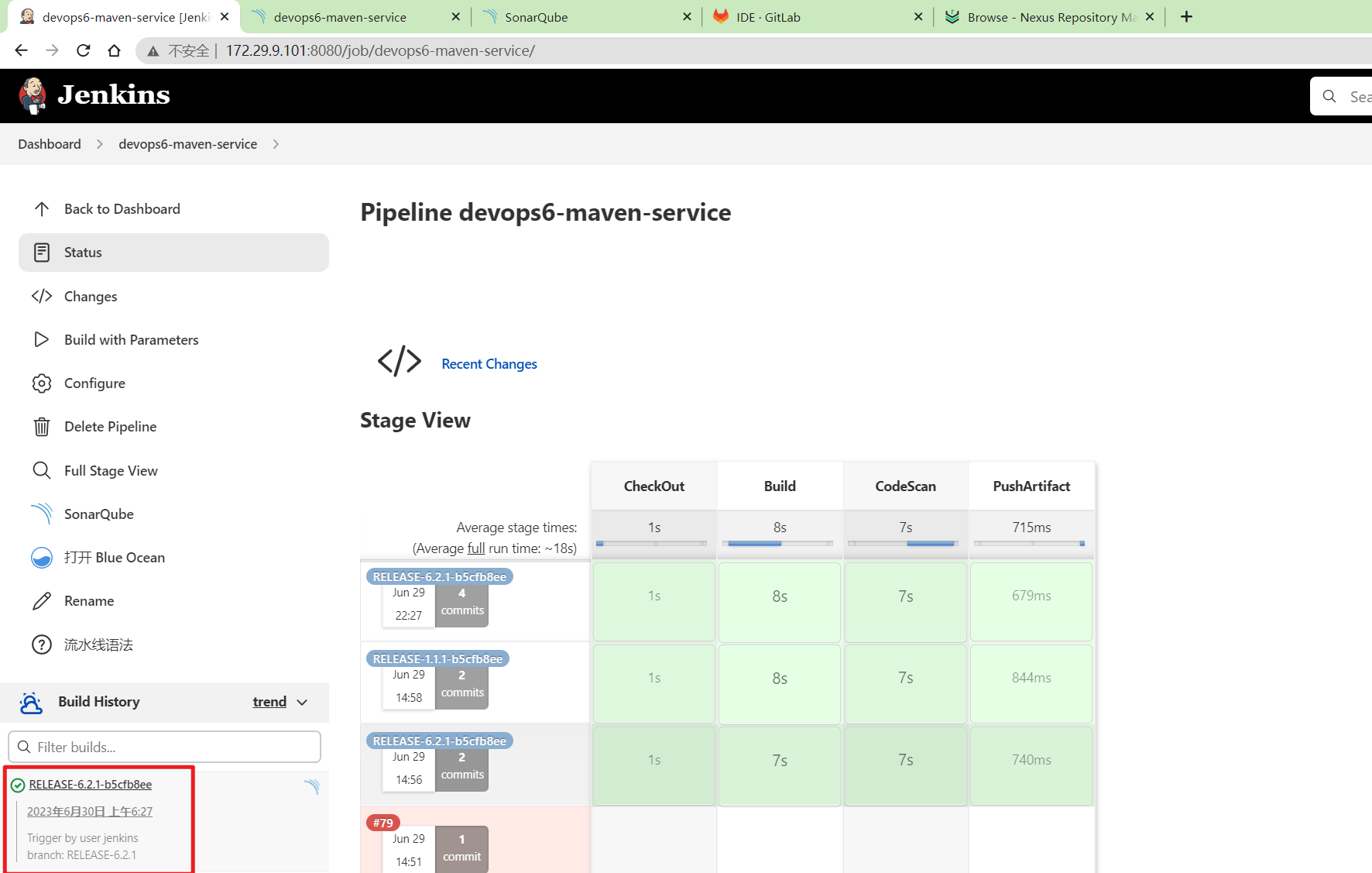The height and width of the screenshot is (873, 1372).
Task: Click the Configure gear icon
Action: tap(42, 383)
